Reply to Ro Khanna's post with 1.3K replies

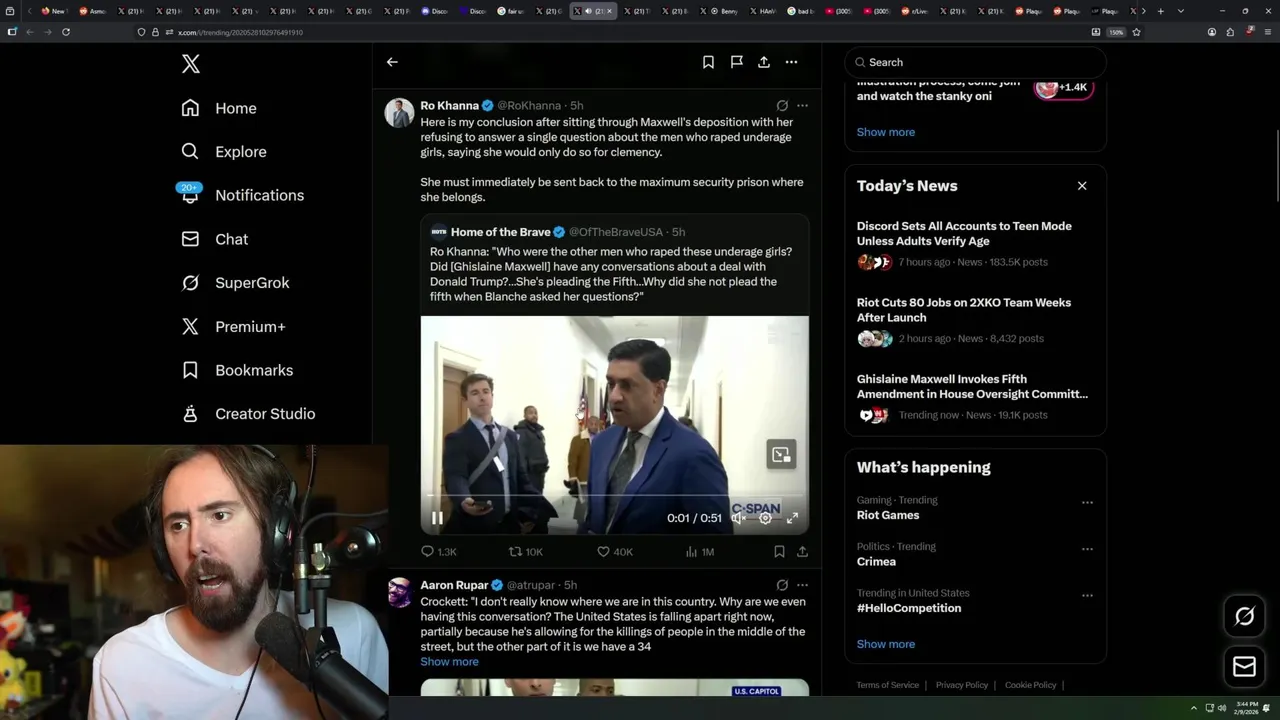(439, 551)
